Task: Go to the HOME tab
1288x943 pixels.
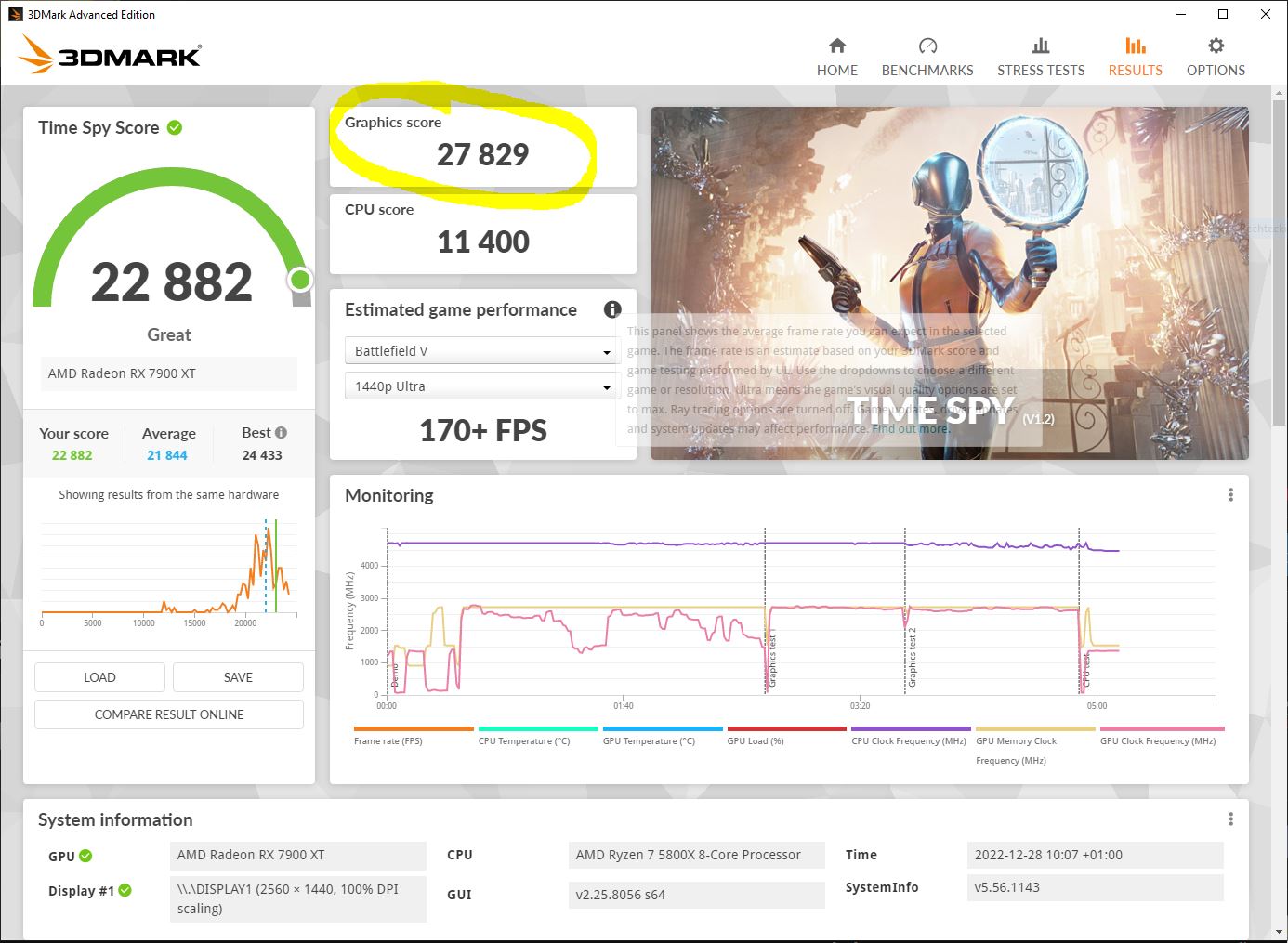Action: pyautogui.click(x=836, y=58)
